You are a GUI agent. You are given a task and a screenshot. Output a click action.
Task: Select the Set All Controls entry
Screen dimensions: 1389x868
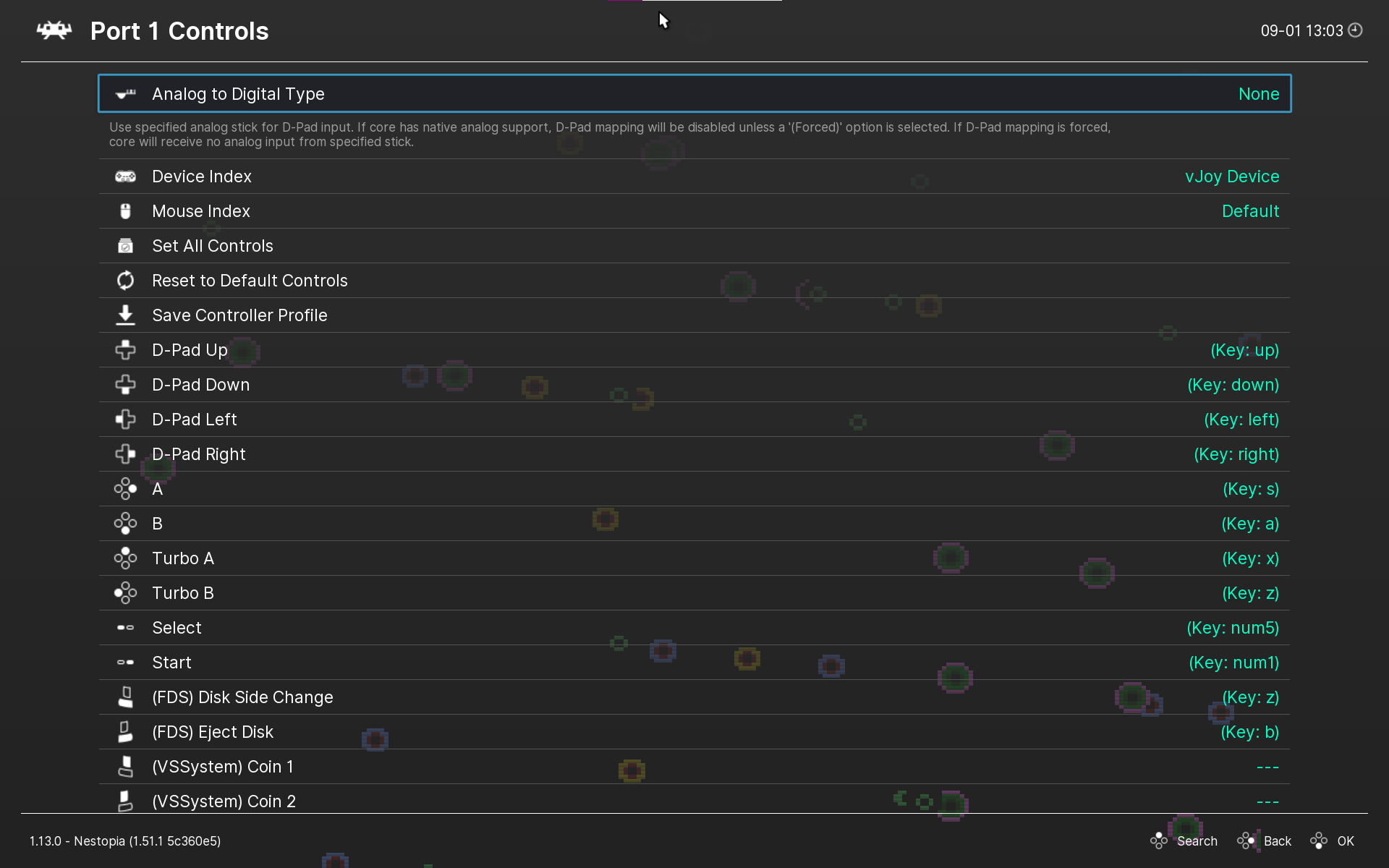[213, 246]
